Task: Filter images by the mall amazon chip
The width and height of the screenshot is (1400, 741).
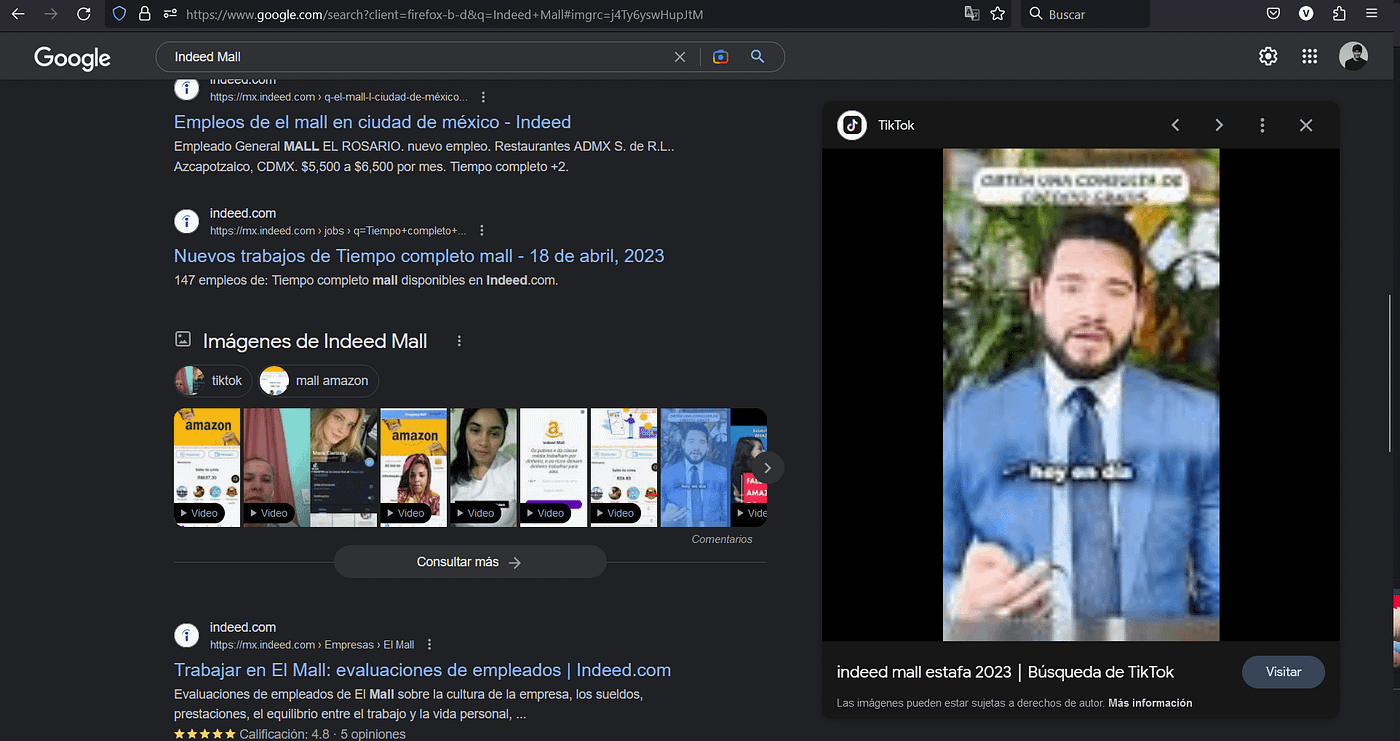Action: 319,381
